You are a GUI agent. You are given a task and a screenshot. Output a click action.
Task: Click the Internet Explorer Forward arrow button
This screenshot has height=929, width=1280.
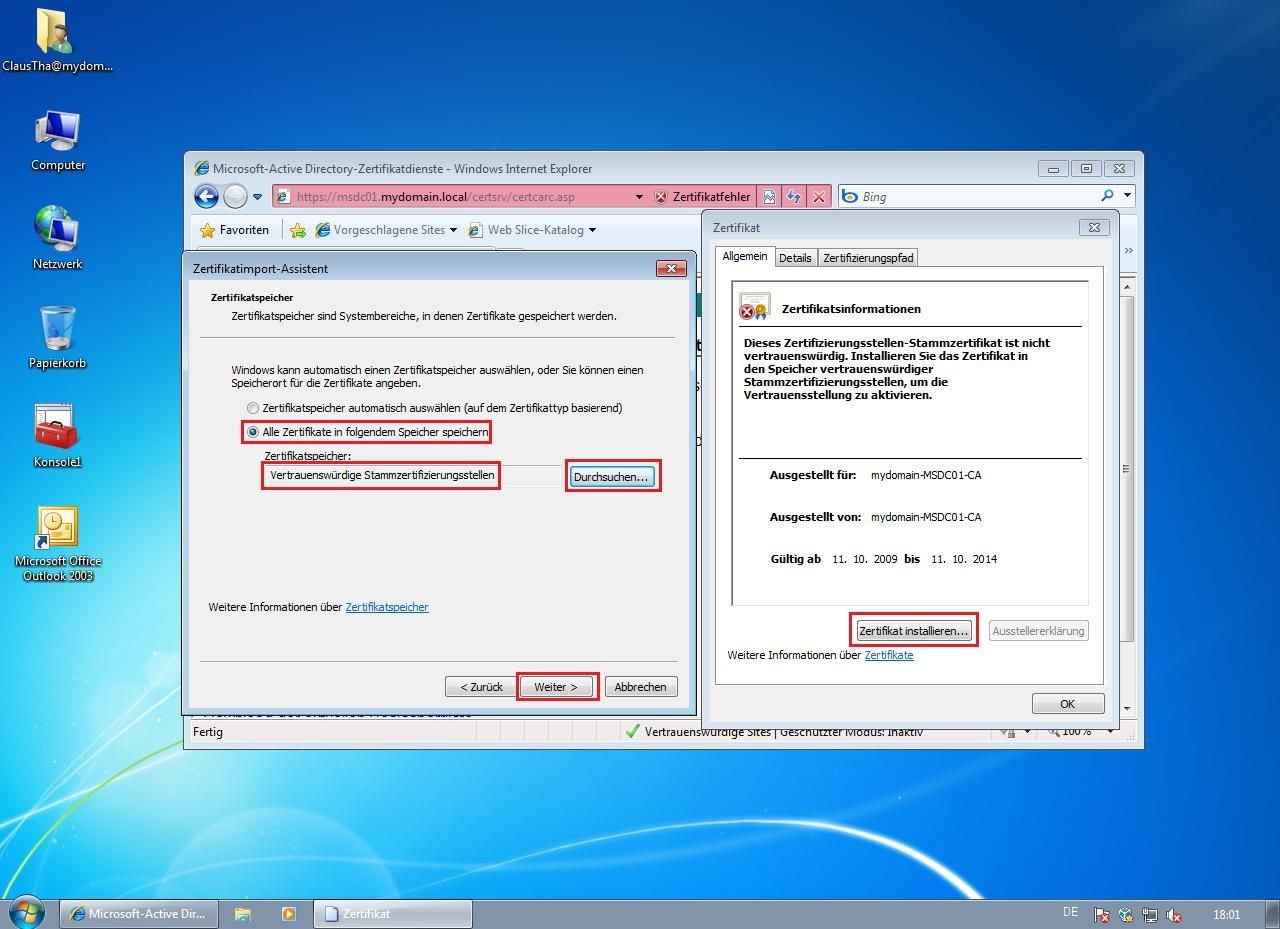pos(235,196)
